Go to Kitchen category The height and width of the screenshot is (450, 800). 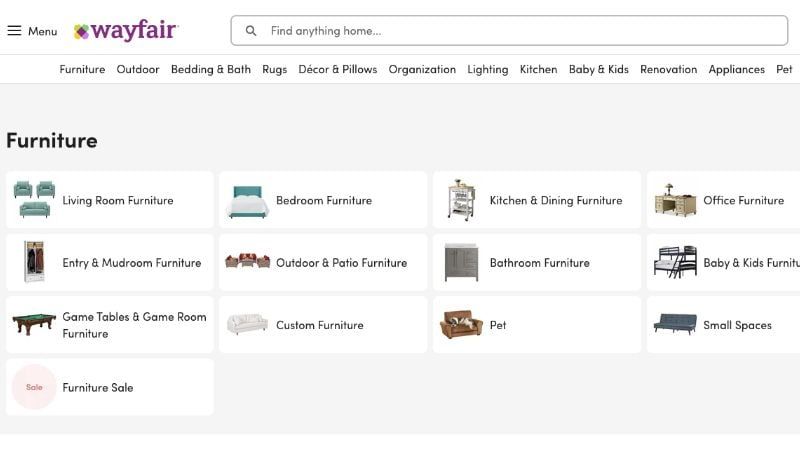coord(538,69)
